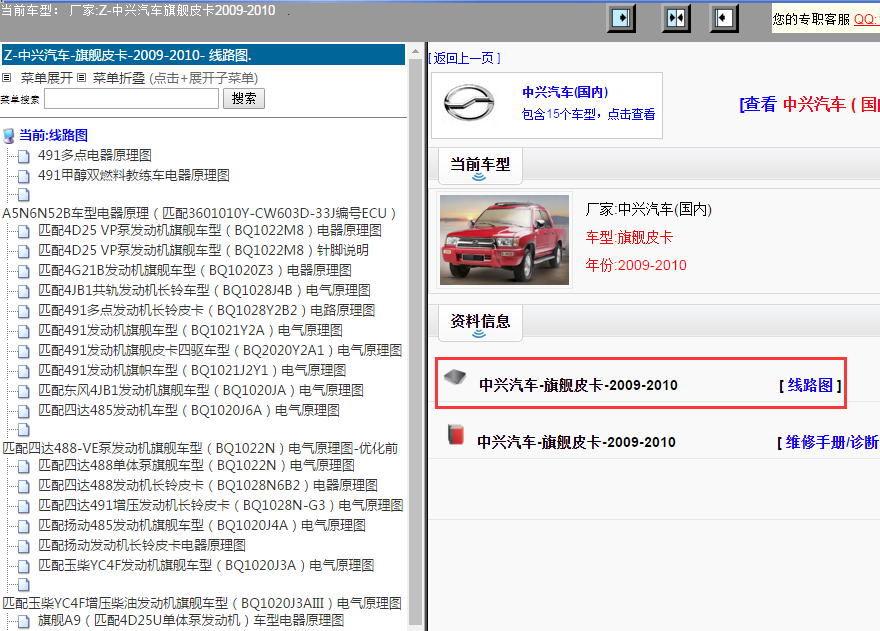Select the 资料信息 tab
The image size is (880, 631).
(x=480, y=323)
